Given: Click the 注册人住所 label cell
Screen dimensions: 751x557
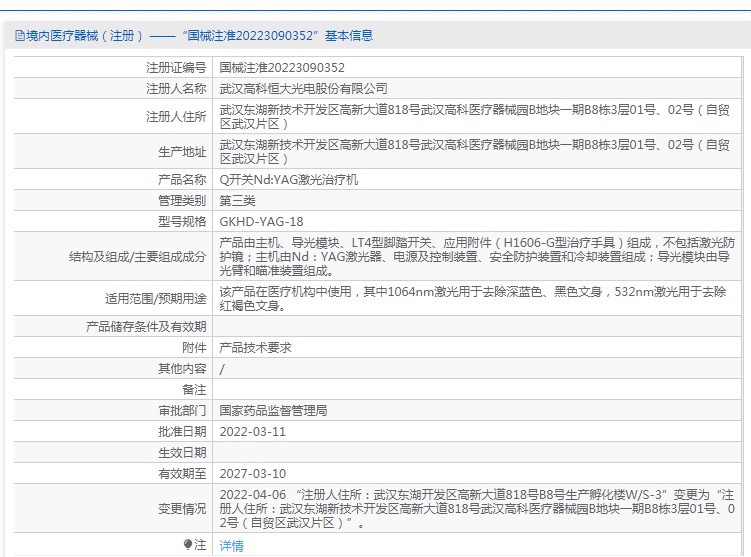Looking at the screenshot, I should pyautogui.click(x=113, y=116).
